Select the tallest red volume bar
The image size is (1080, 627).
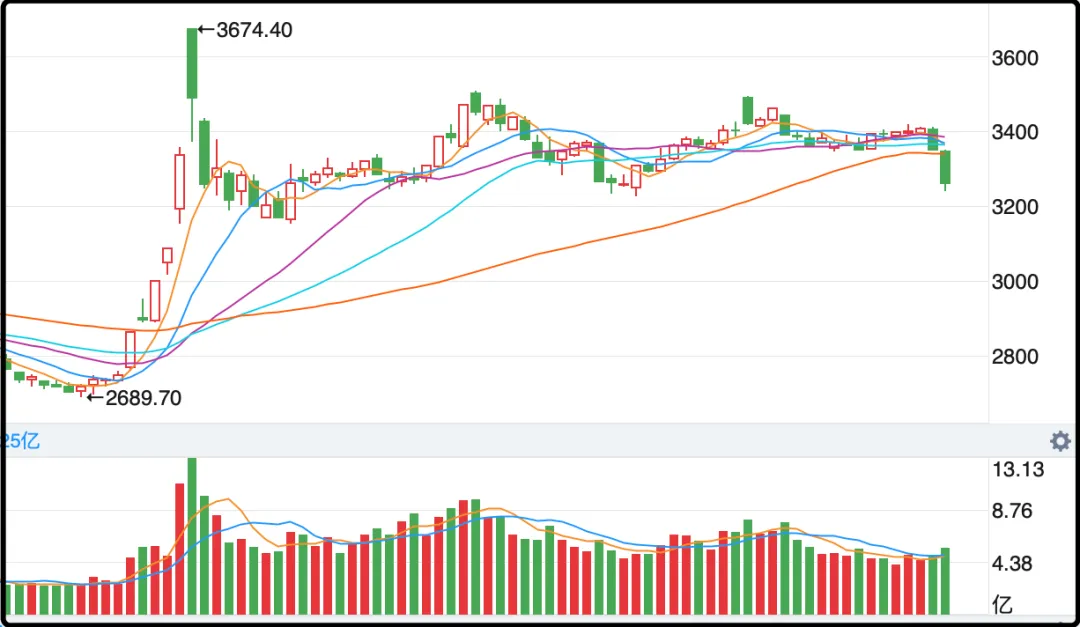(x=180, y=548)
